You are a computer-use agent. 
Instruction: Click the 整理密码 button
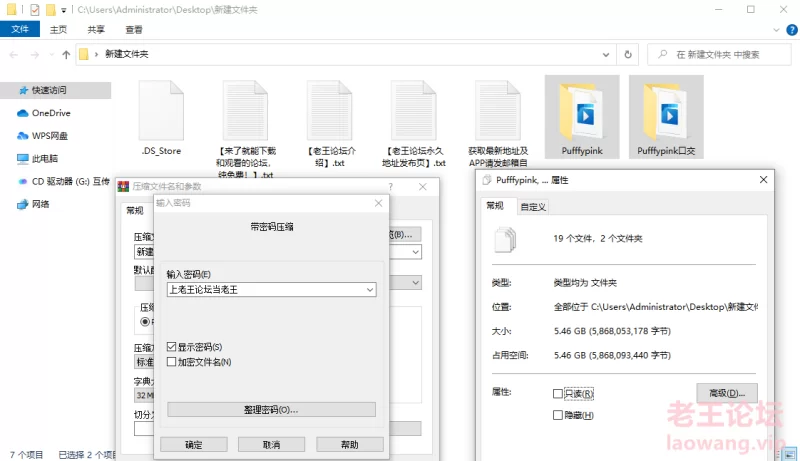271,410
